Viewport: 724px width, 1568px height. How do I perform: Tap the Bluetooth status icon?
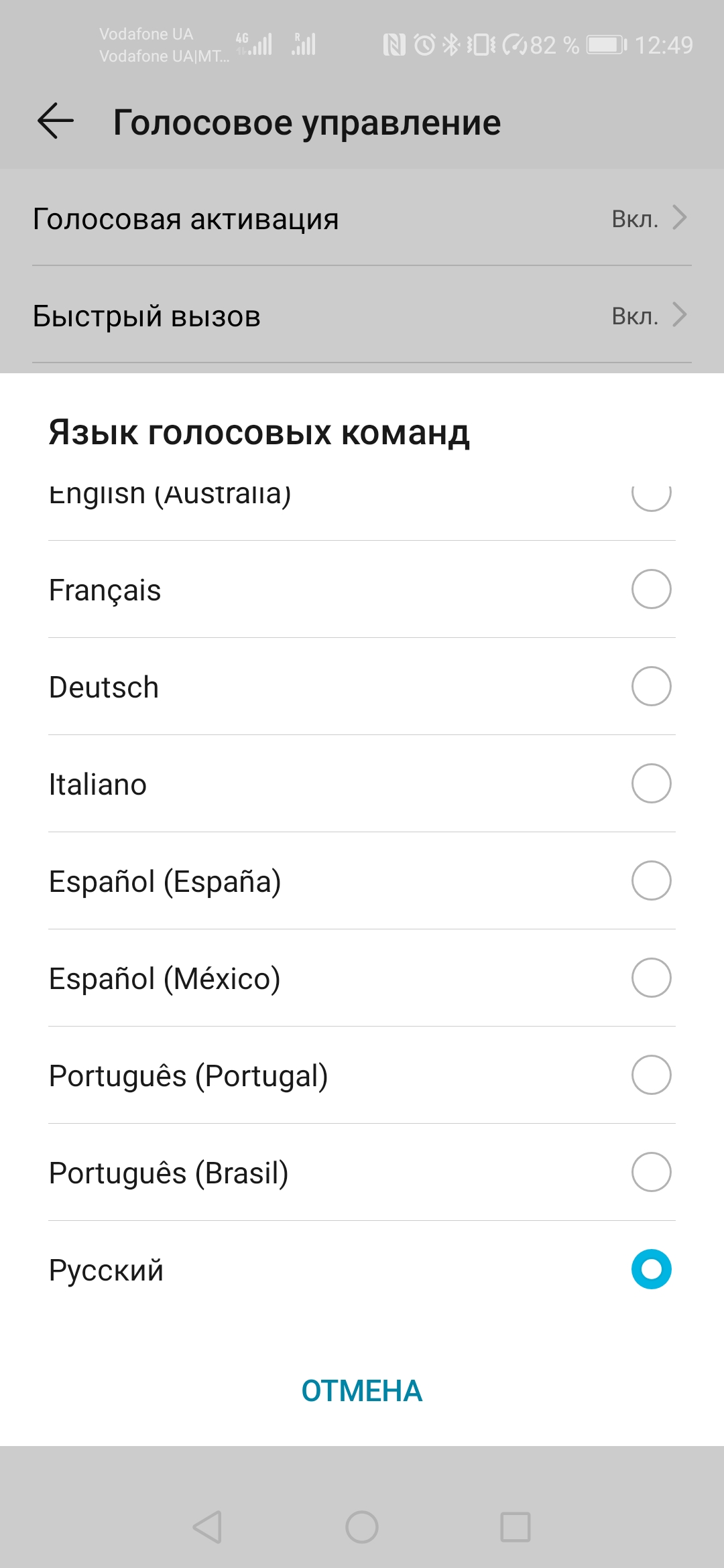click(452, 45)
